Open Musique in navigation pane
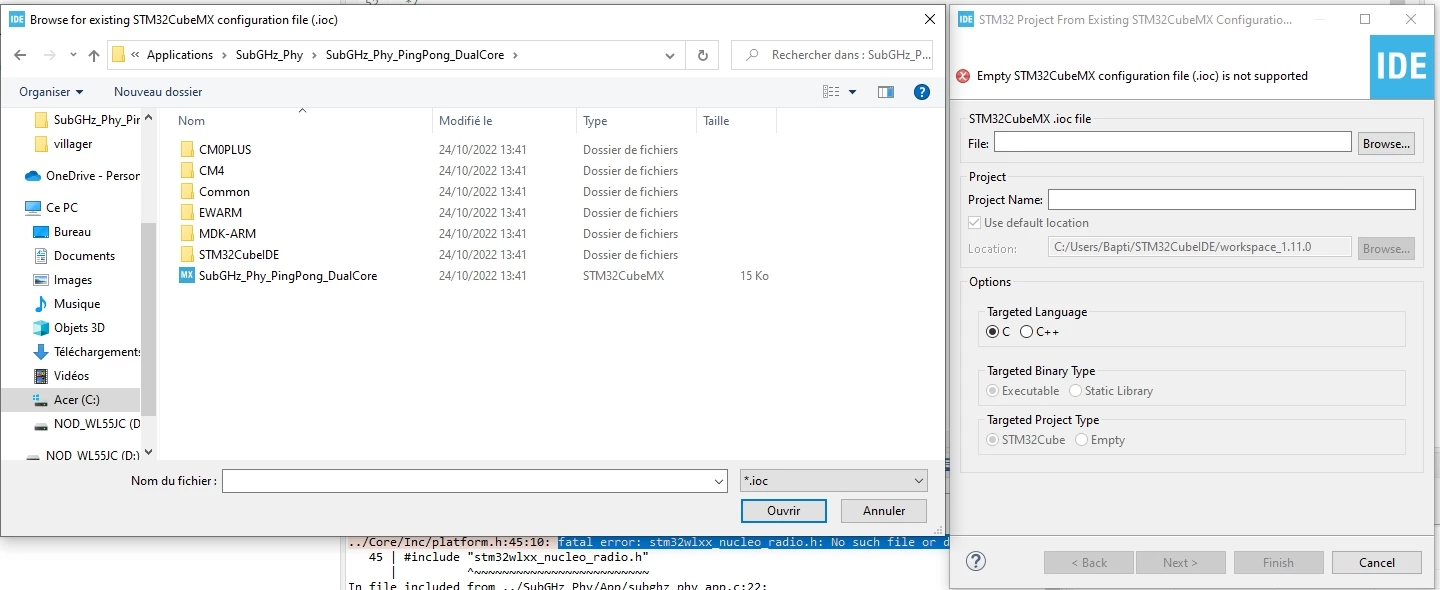This screenshot has height=590, width=1440. click(76, 303)
